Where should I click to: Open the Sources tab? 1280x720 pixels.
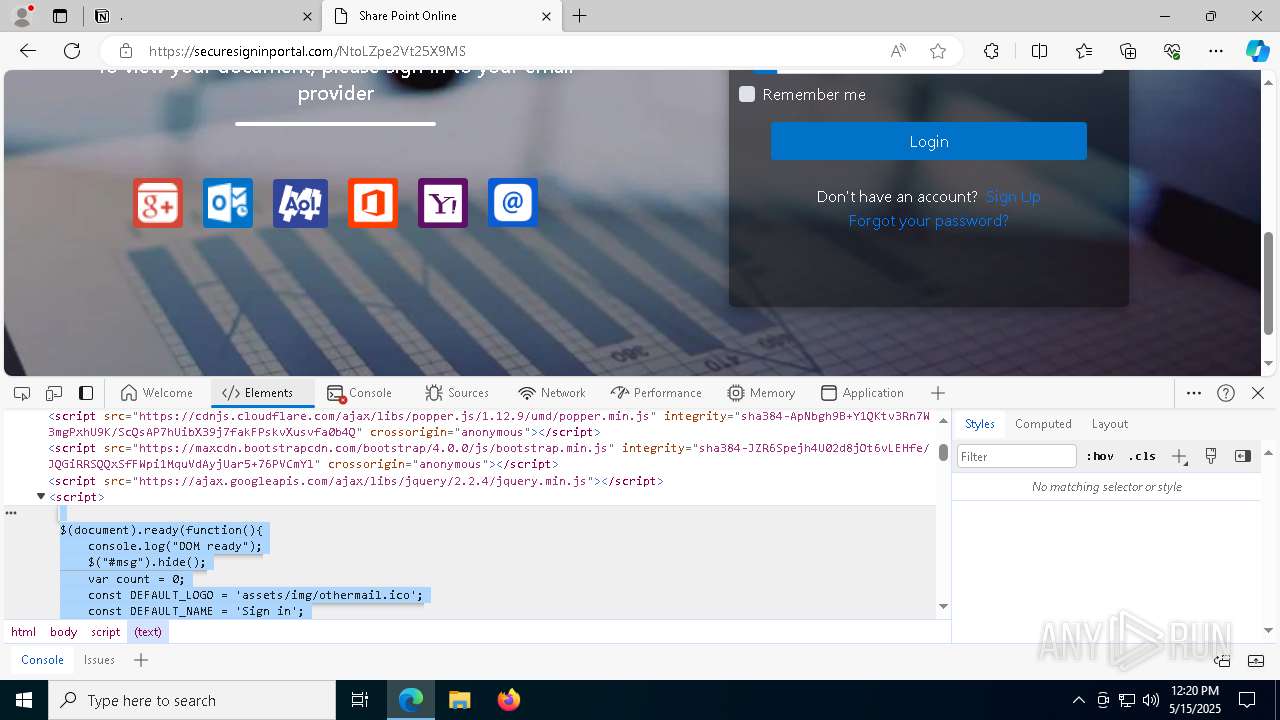457,393
